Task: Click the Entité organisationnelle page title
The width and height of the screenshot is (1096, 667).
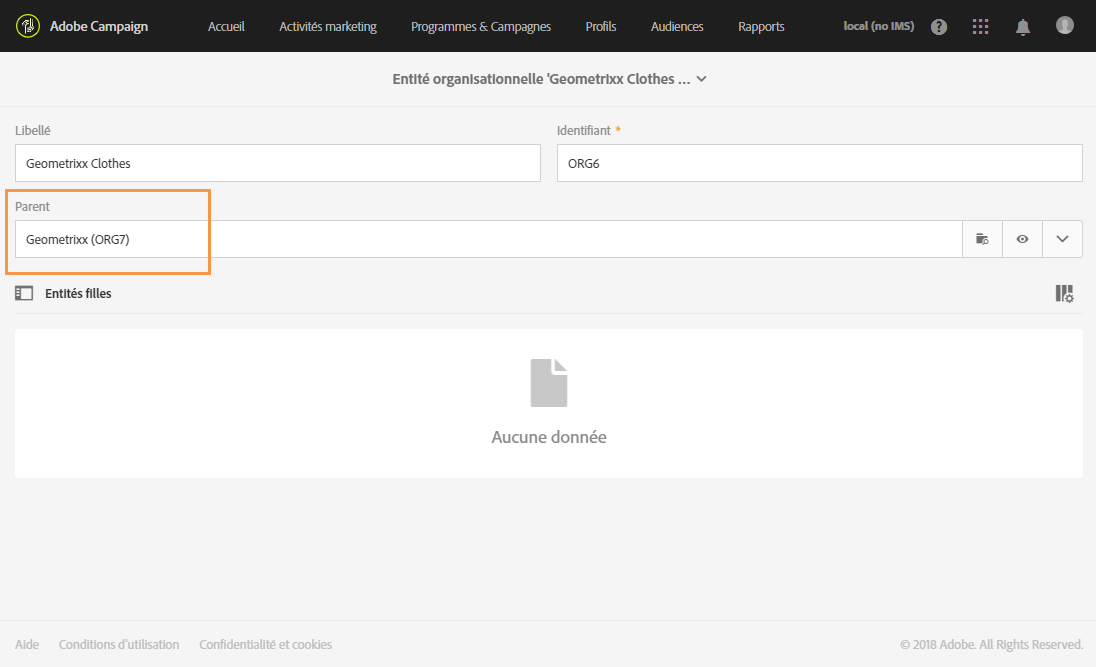Action: (541, 79)
